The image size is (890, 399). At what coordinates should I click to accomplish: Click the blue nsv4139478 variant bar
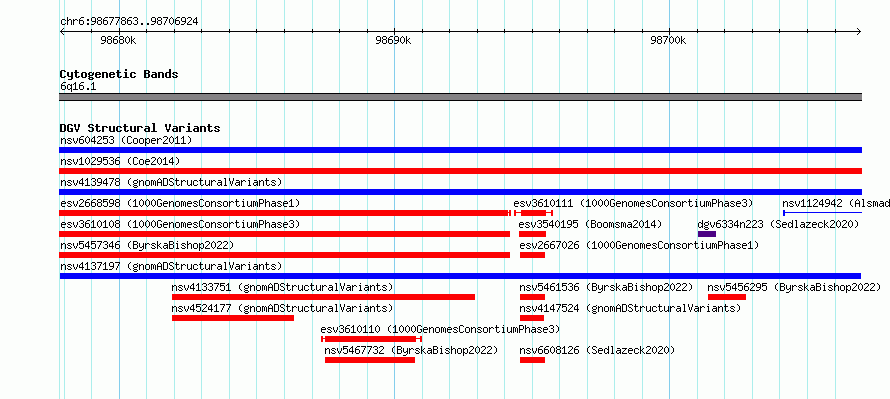[460, 192]
